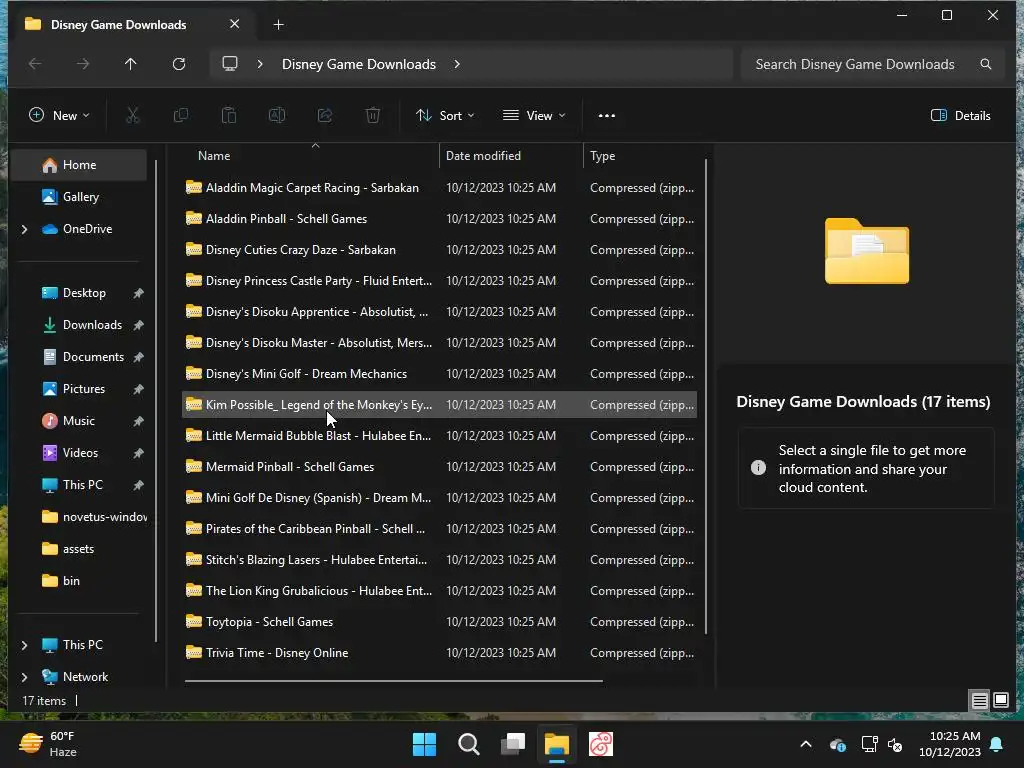Click the horizontal scrollbar under file list
This screenshot has width=1024, height=768.
tap(393, 680)
